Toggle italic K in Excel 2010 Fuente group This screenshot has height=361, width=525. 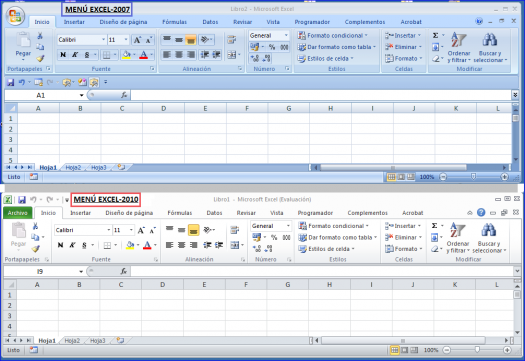72,245
